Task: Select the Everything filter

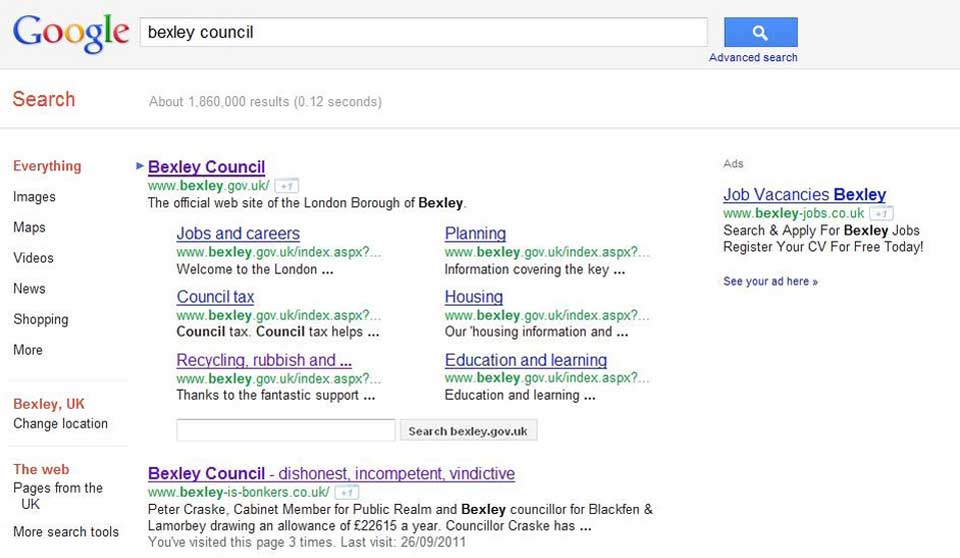Action: coord(47,166)
